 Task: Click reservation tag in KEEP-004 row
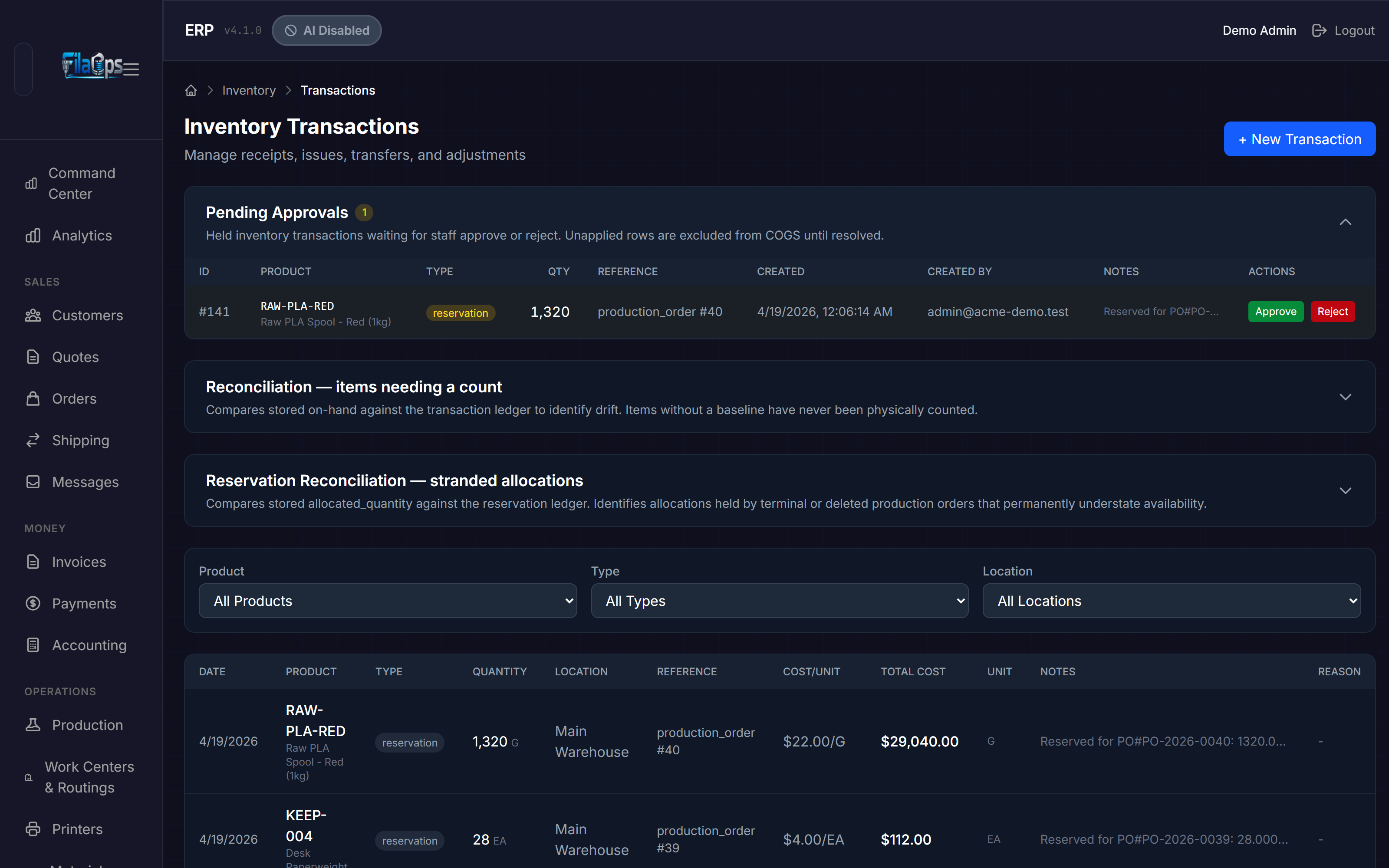pyautogui.click(x=409, y=841)
